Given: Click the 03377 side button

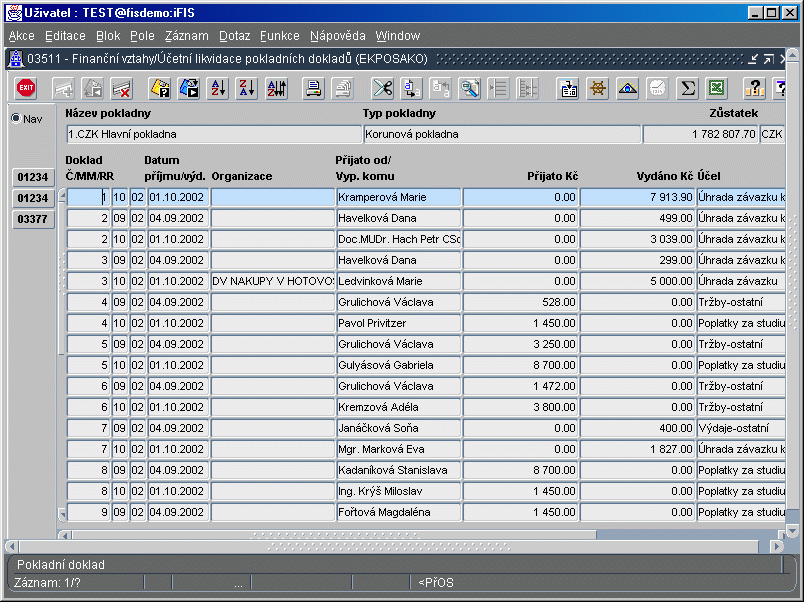Looking at the screenshot, I should pos(33,219).
